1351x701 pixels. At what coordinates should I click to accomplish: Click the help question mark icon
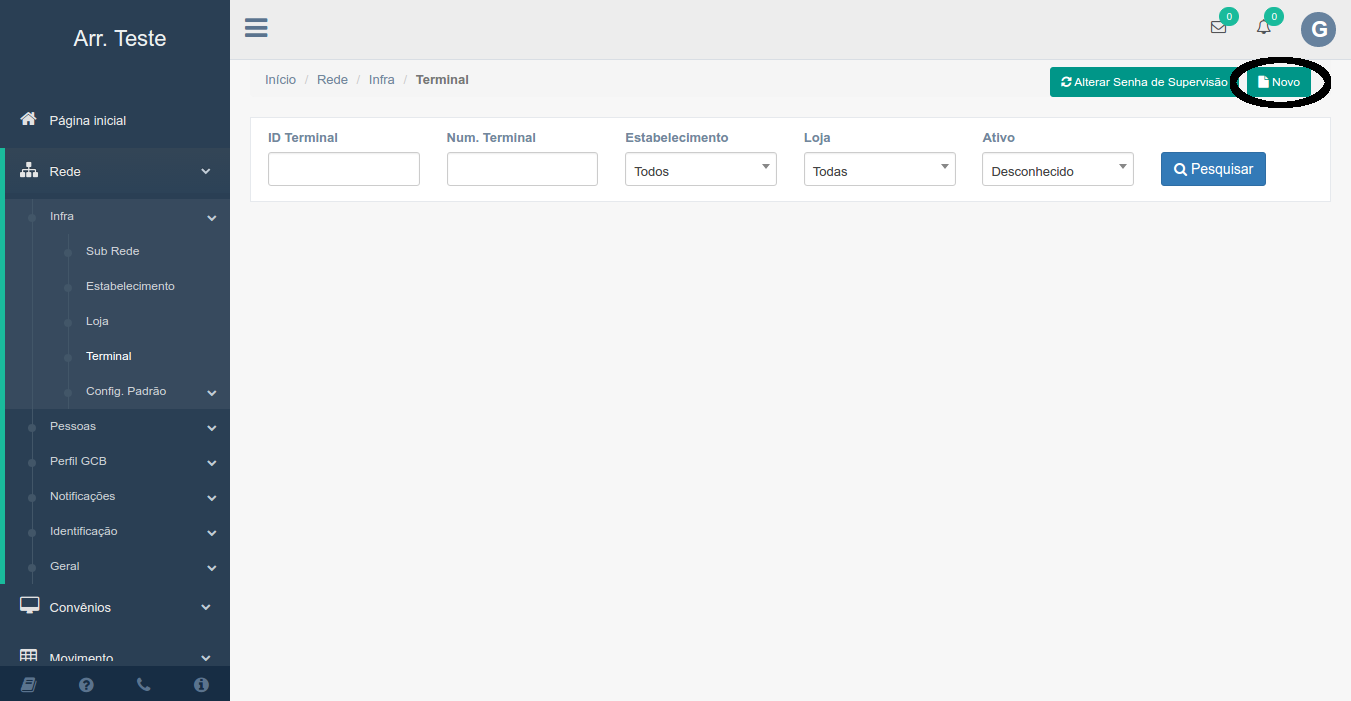tap(86, 685)
